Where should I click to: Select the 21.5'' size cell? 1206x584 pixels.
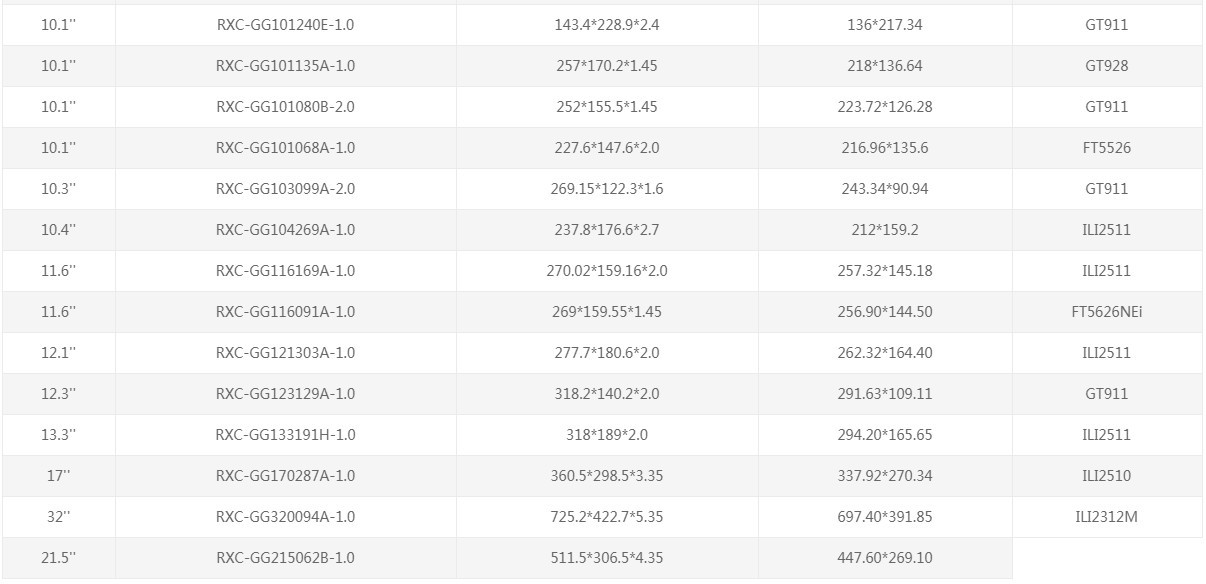(x=59, y=558)
